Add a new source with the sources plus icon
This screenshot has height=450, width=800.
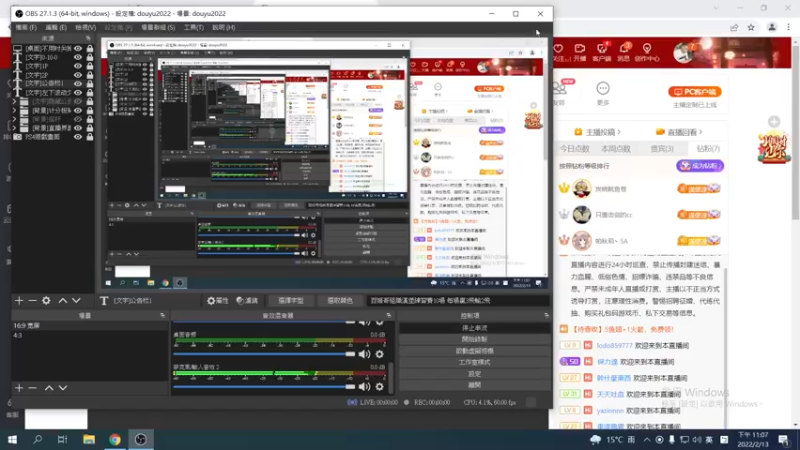(x=19, y=301)
